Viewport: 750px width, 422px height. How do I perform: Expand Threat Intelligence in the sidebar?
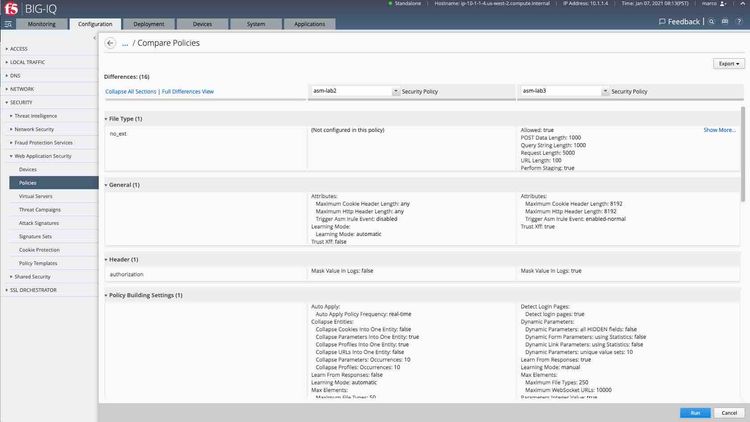pos(35,116)
